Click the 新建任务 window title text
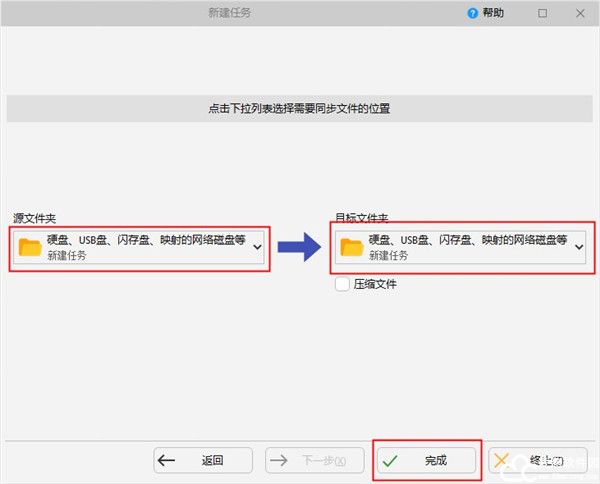 229,13
